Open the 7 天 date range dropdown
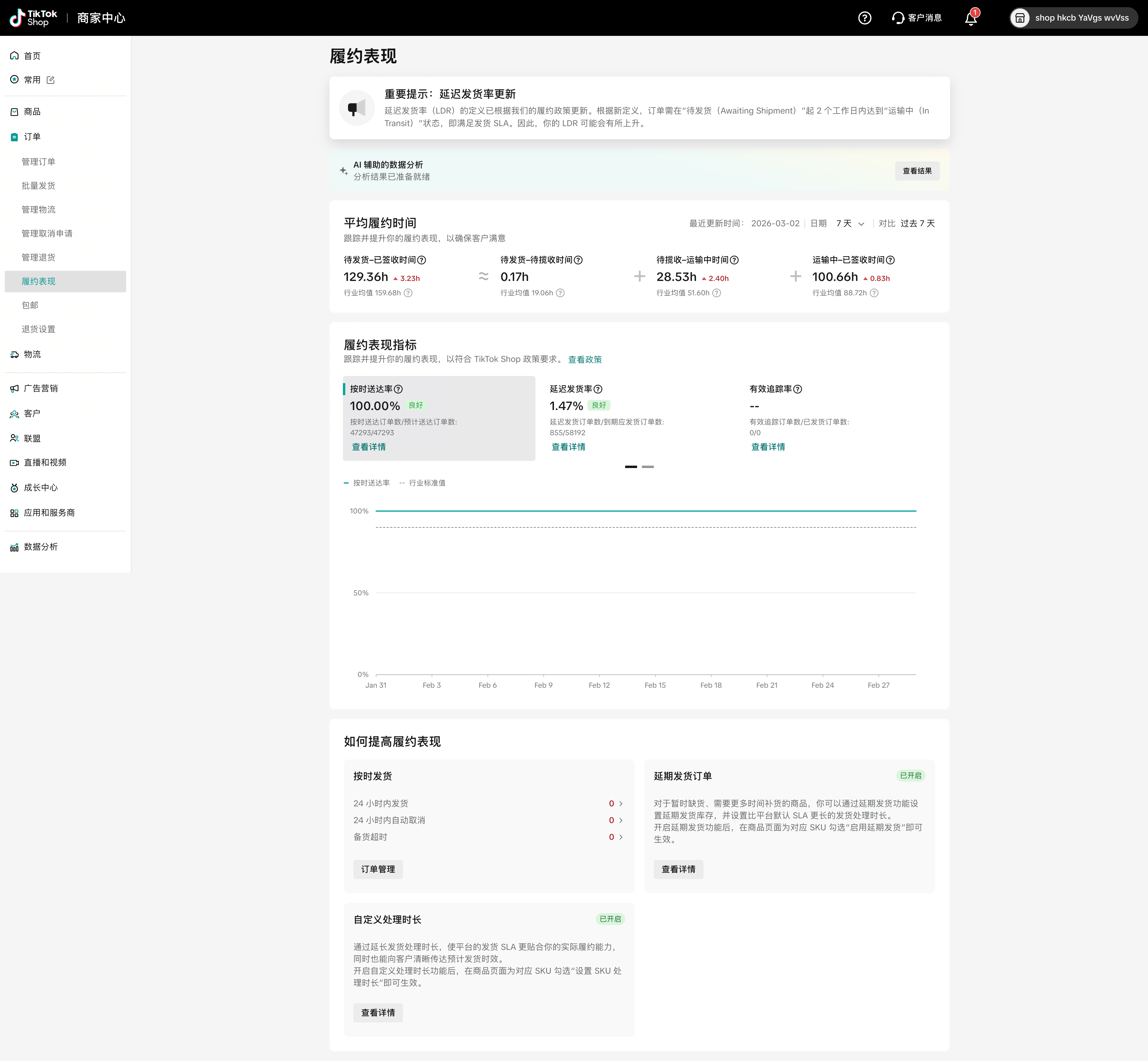 point(850,223)
